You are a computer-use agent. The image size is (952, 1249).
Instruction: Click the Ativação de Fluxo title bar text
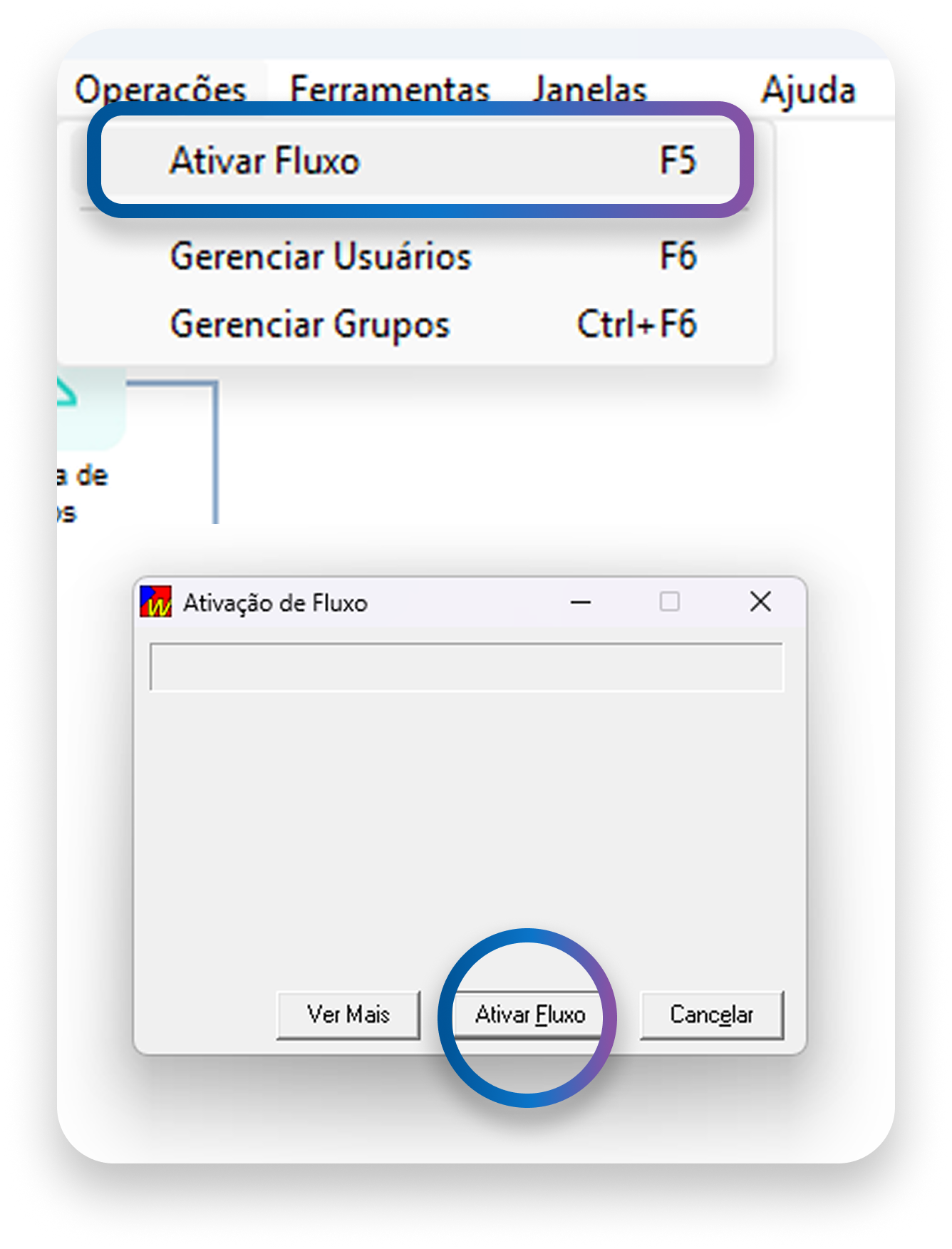point(275,603)
